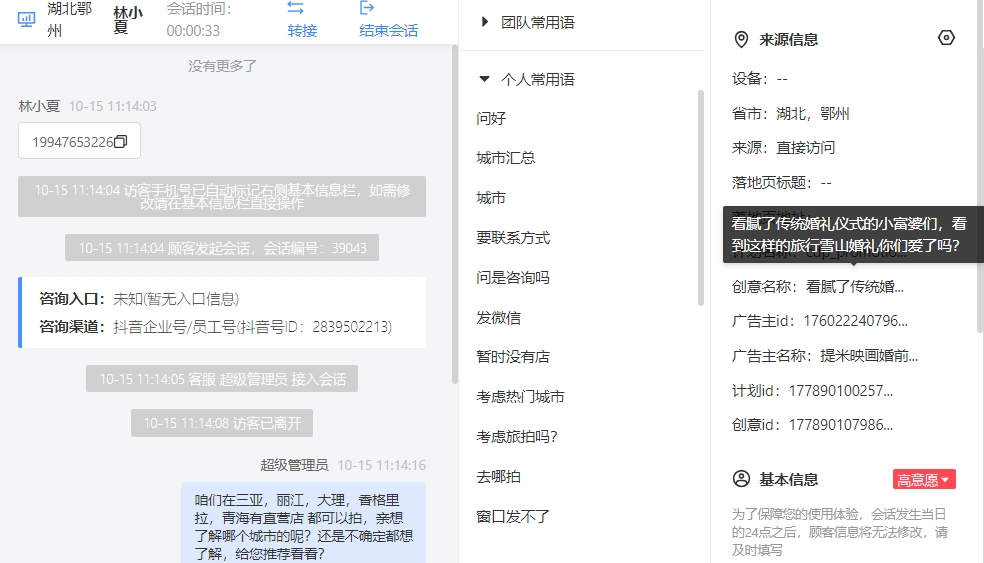Select the 城市汇总 quick phrase

tap(505, 158)
